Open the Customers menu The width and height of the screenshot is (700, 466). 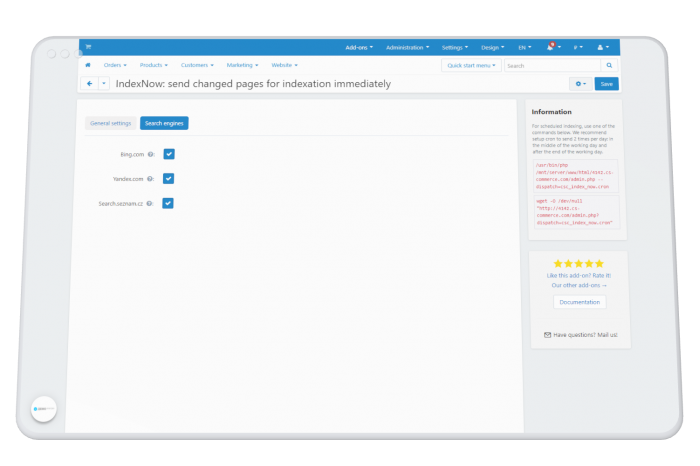click(197, 65)
